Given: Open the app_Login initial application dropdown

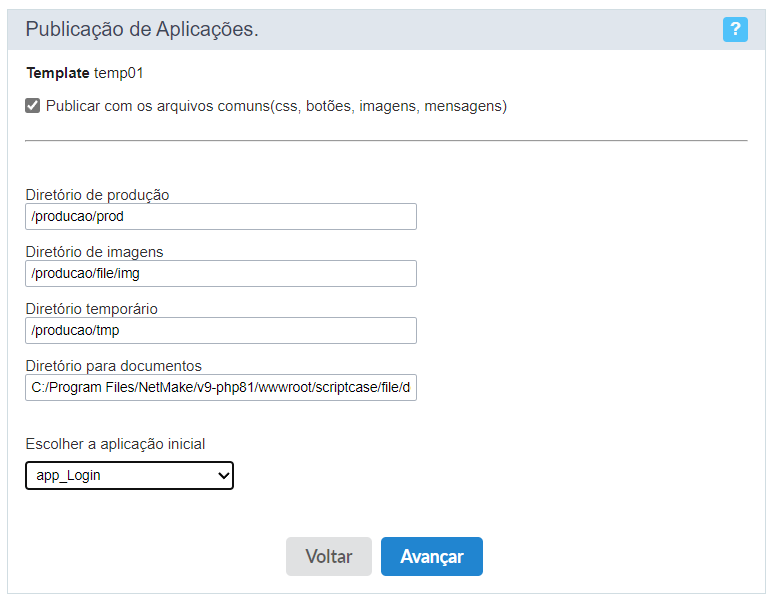Looking at the screenshot, I should point(129,475).
